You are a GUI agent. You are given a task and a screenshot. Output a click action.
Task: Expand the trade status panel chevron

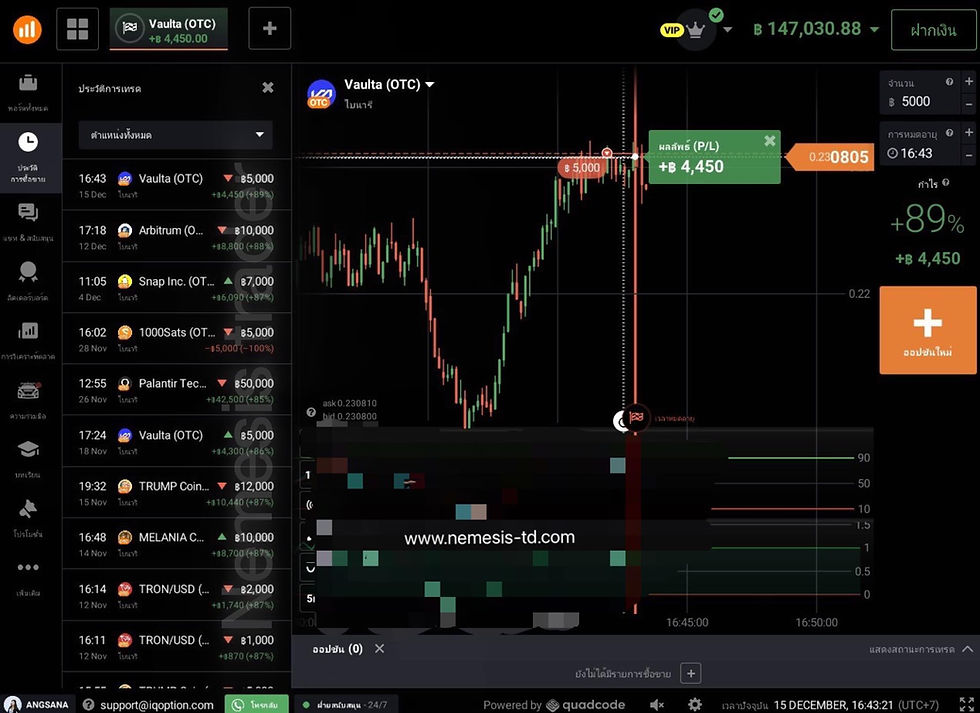(968, 649)
